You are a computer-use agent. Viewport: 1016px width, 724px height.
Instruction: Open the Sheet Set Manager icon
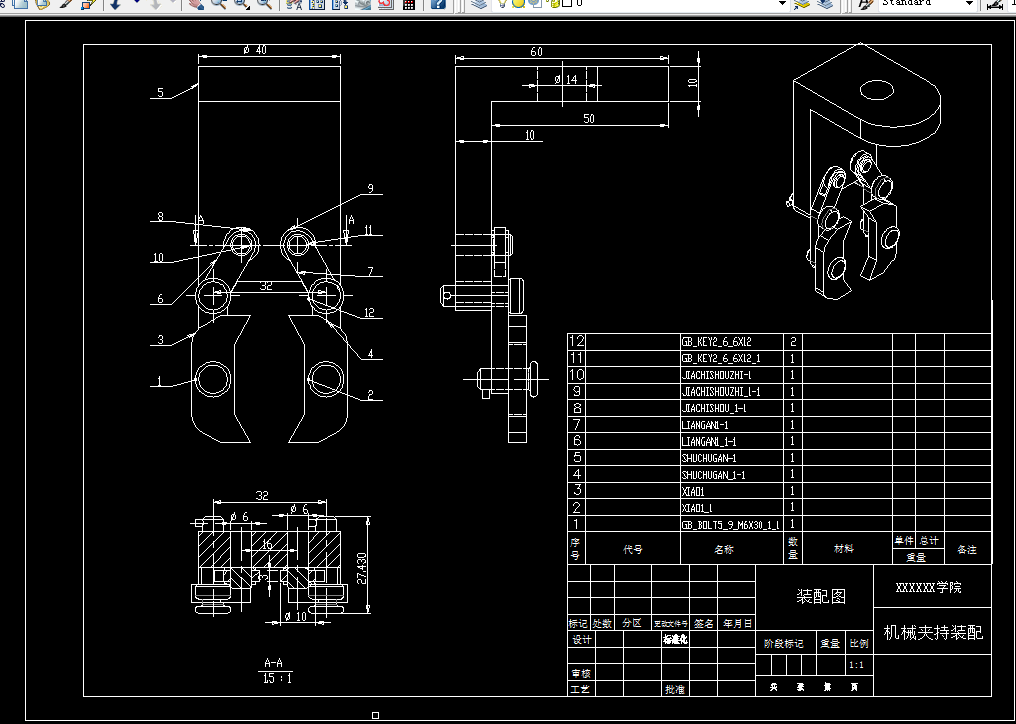(x=363, y=4)
